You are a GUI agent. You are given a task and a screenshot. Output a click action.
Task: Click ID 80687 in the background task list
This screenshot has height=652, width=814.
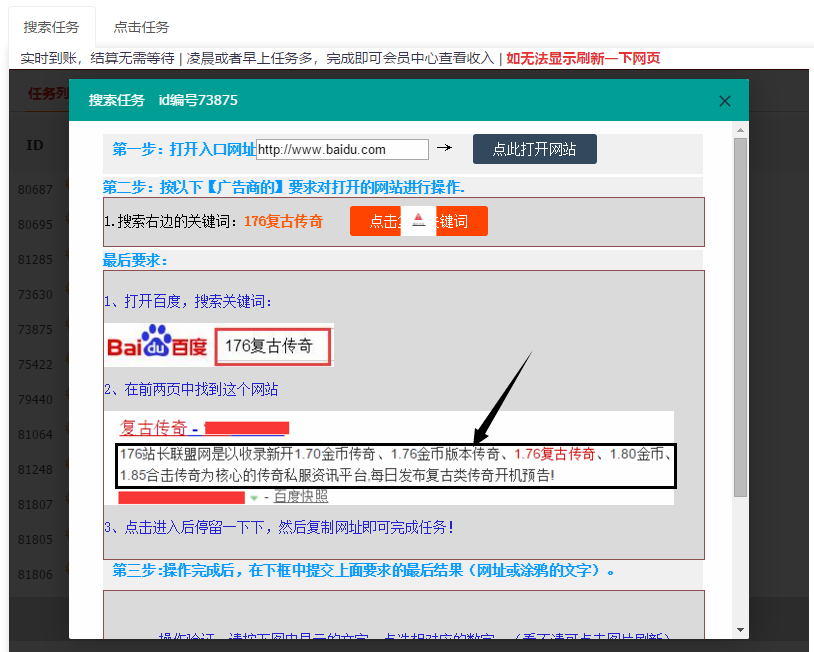[x=35, y=189]
